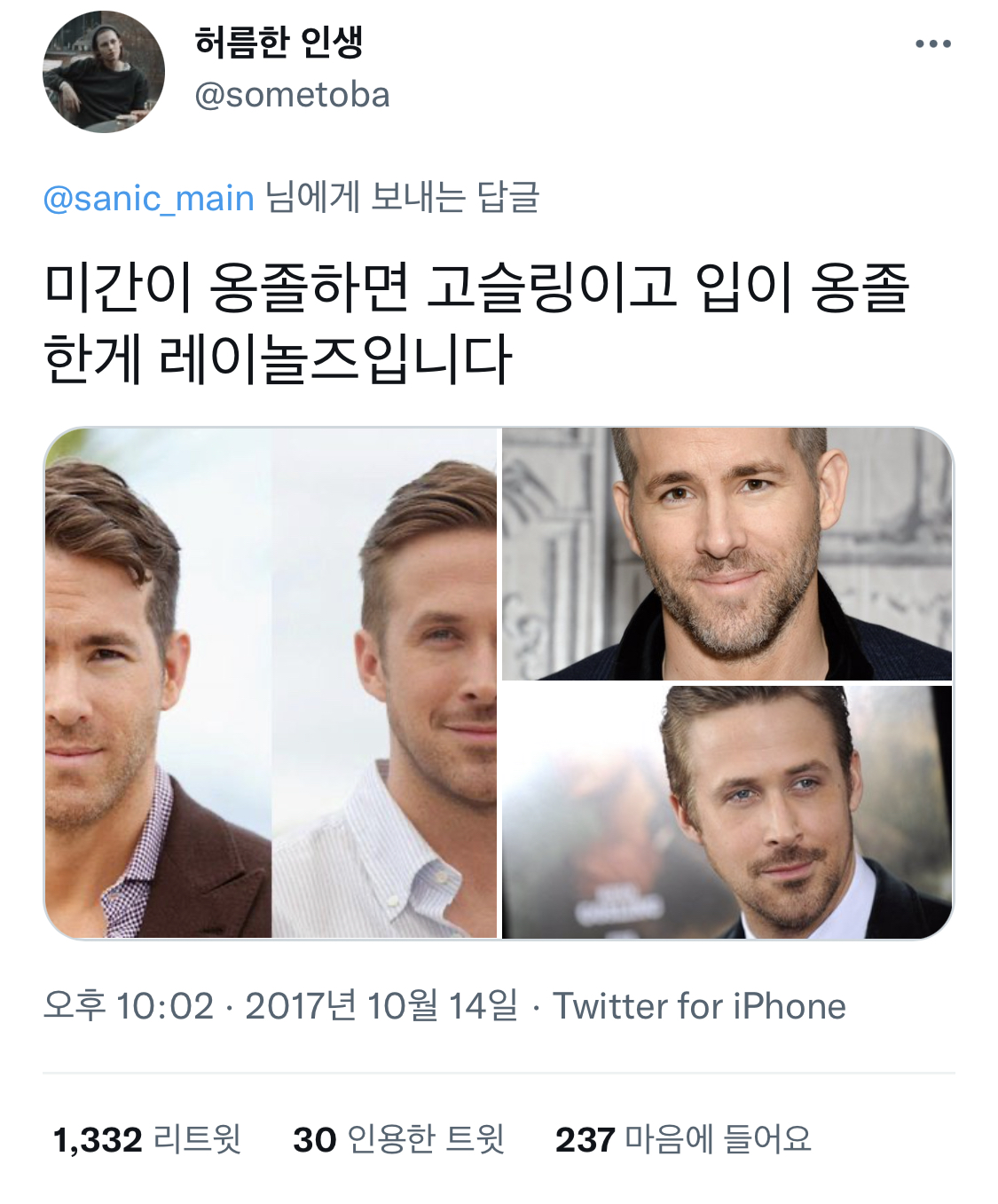Tap the author's round profile avatar
Screen dimensions: 998x1204
click(x=104, y=72)
